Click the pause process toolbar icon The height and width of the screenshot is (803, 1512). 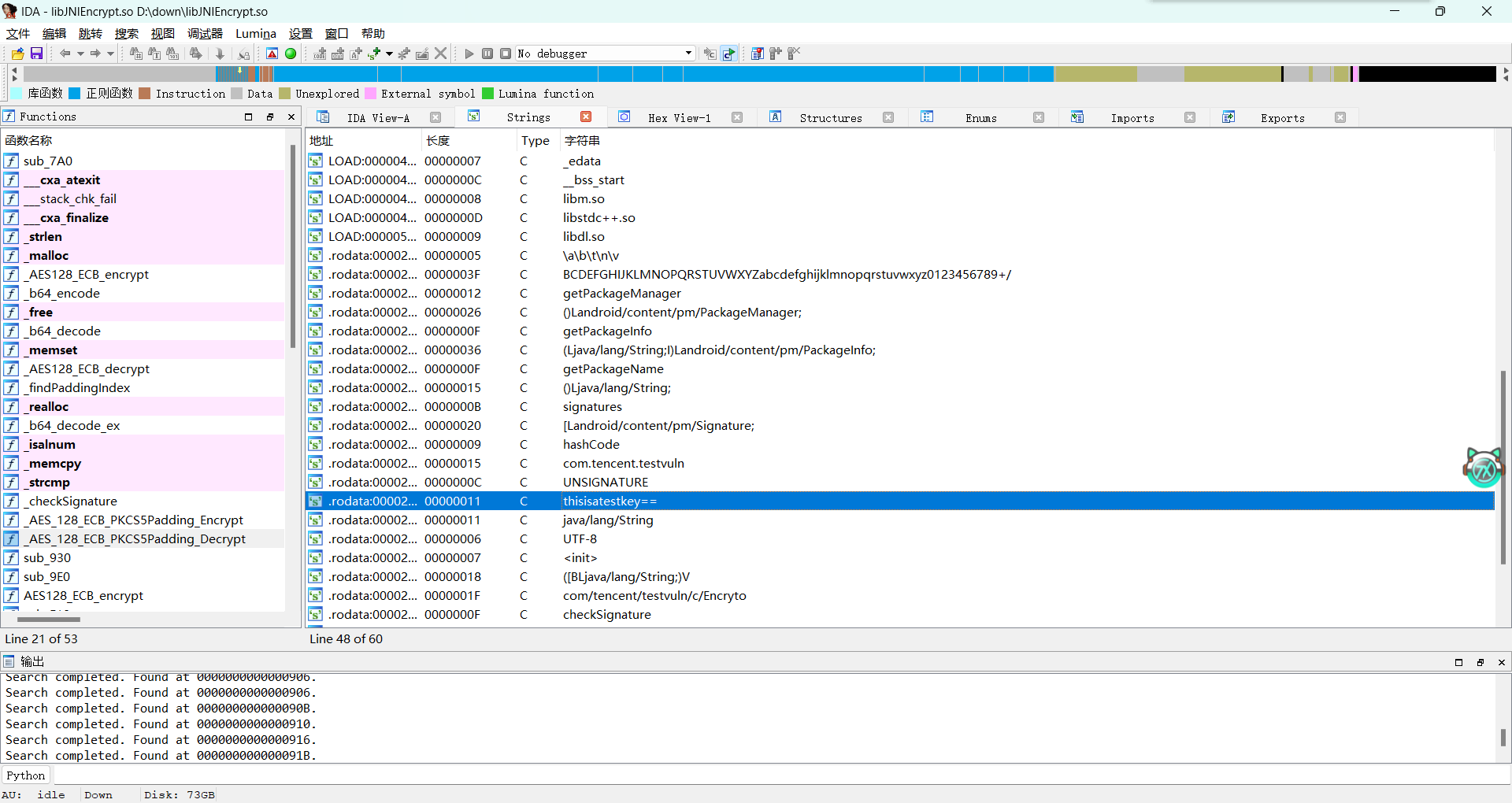click(487, 54)
